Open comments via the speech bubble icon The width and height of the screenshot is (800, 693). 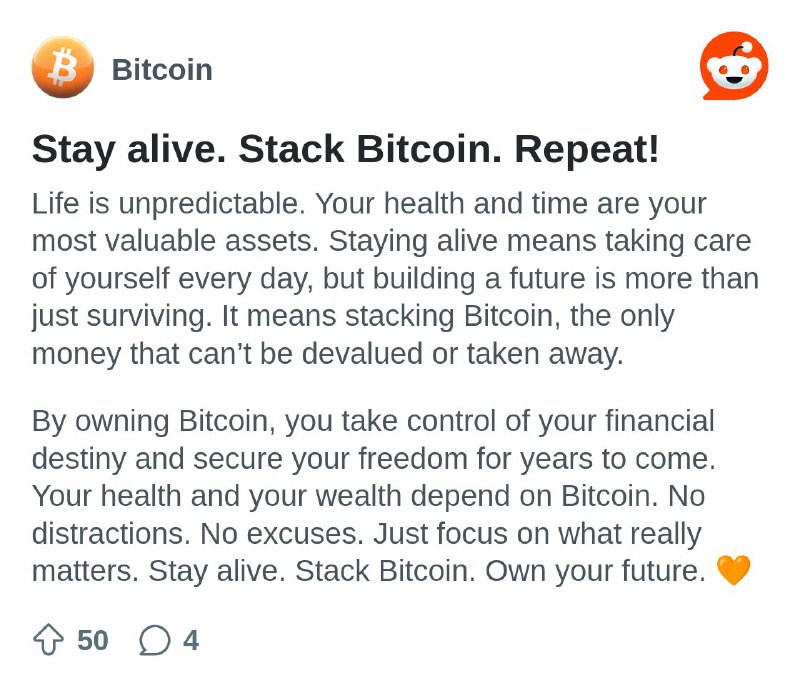(154, 640)
